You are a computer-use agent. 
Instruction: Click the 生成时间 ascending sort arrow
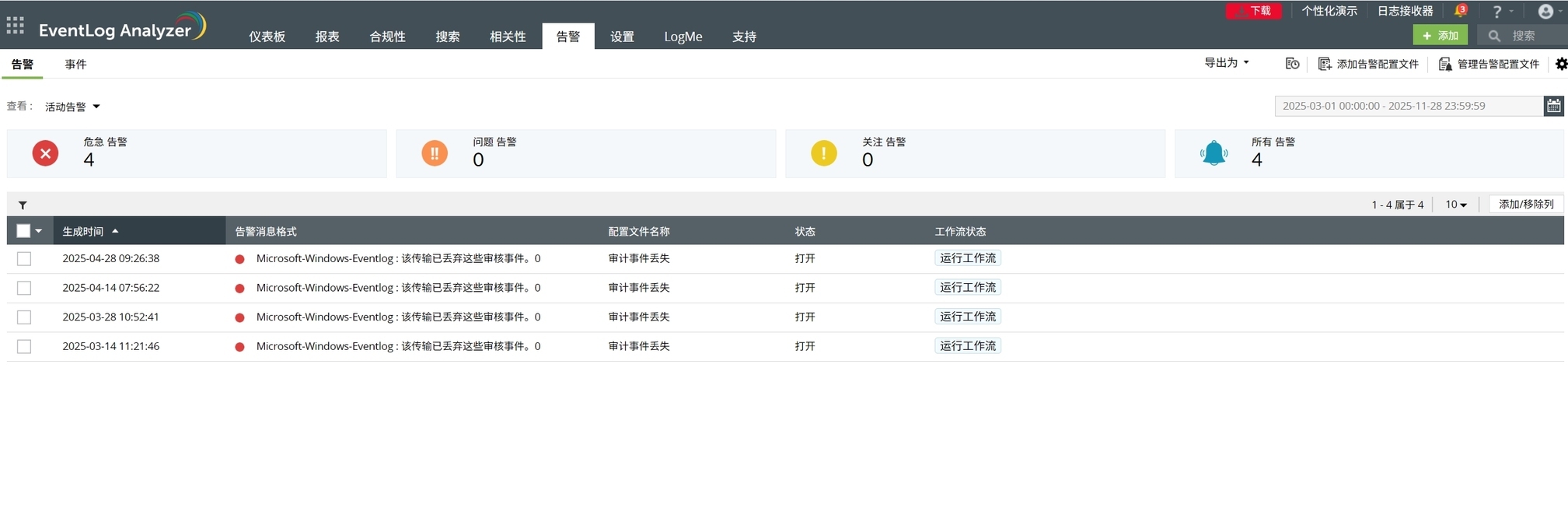pyautogui.click(x=115, y=231)
